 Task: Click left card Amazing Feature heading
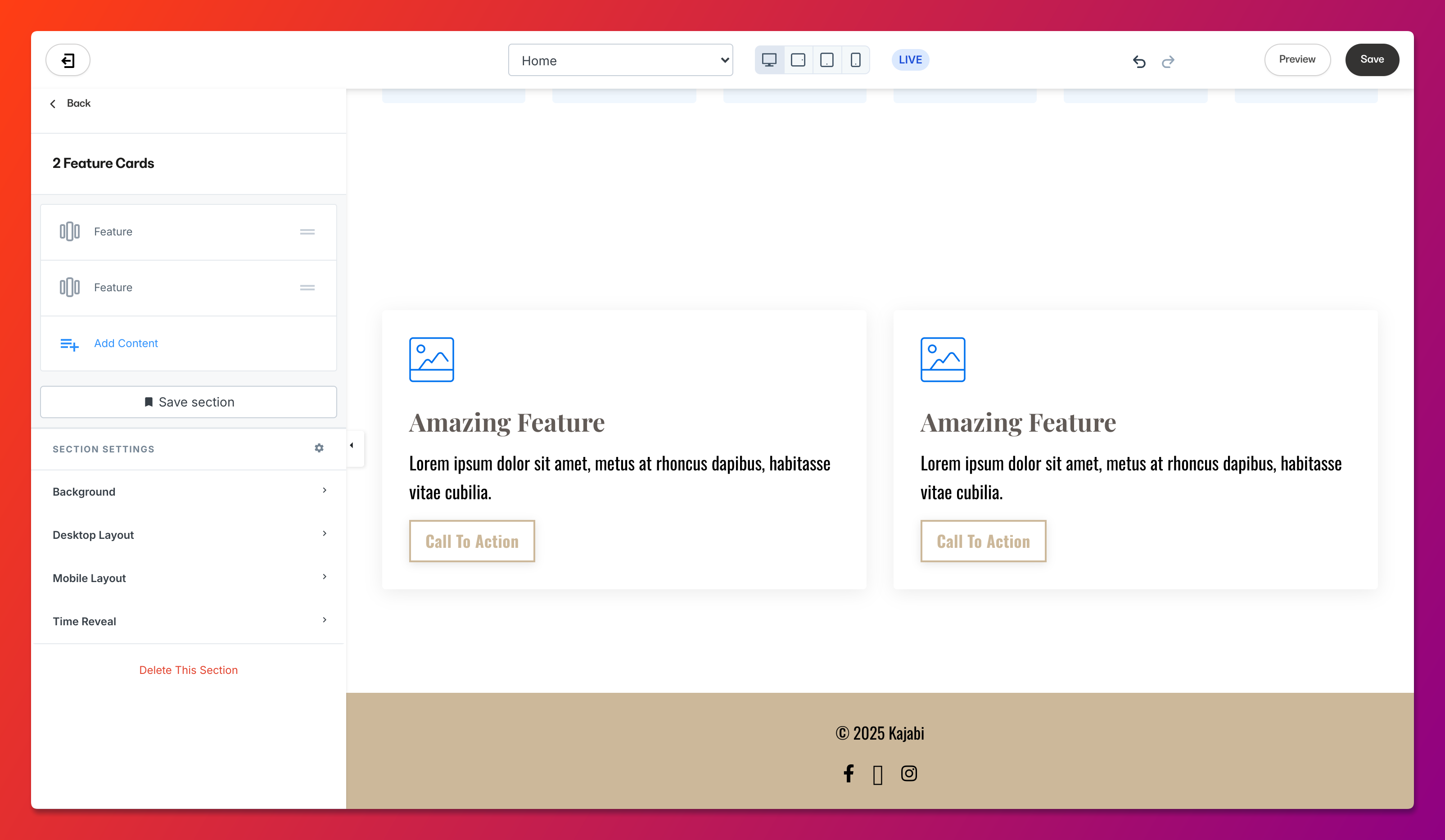coord(507,423)
